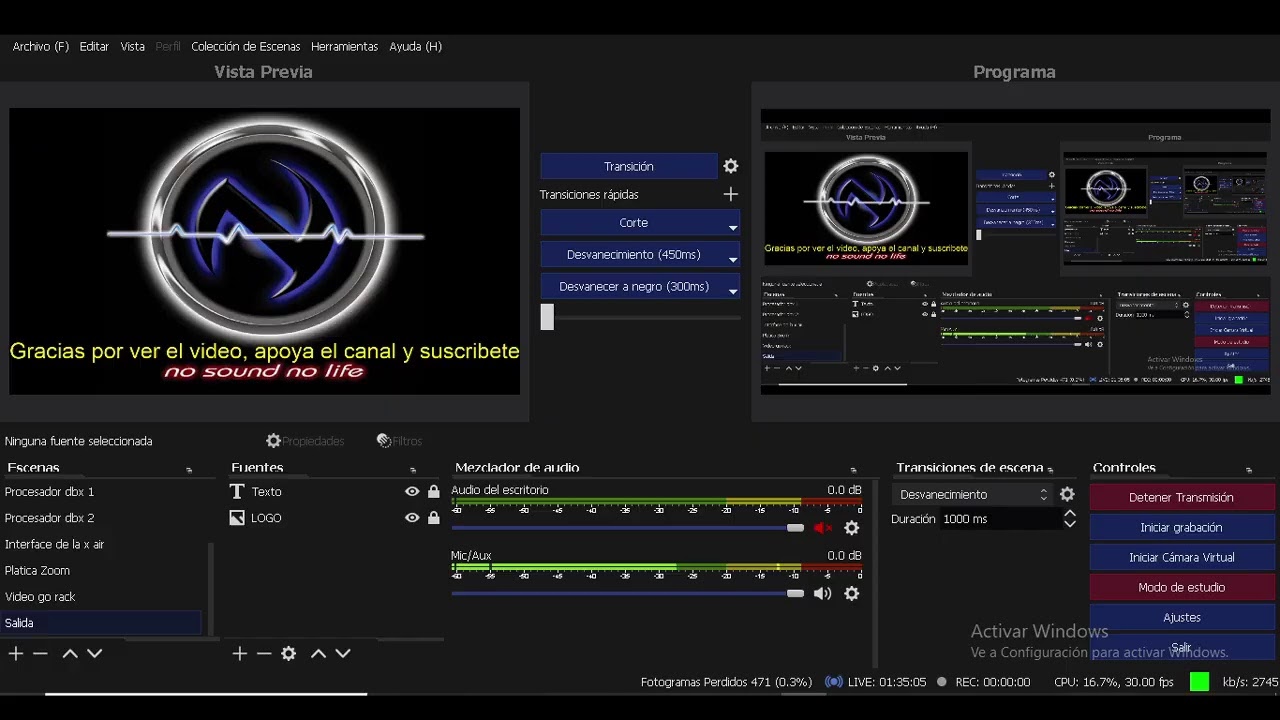
Task: Open Vista menu
Action: [133, 46]
